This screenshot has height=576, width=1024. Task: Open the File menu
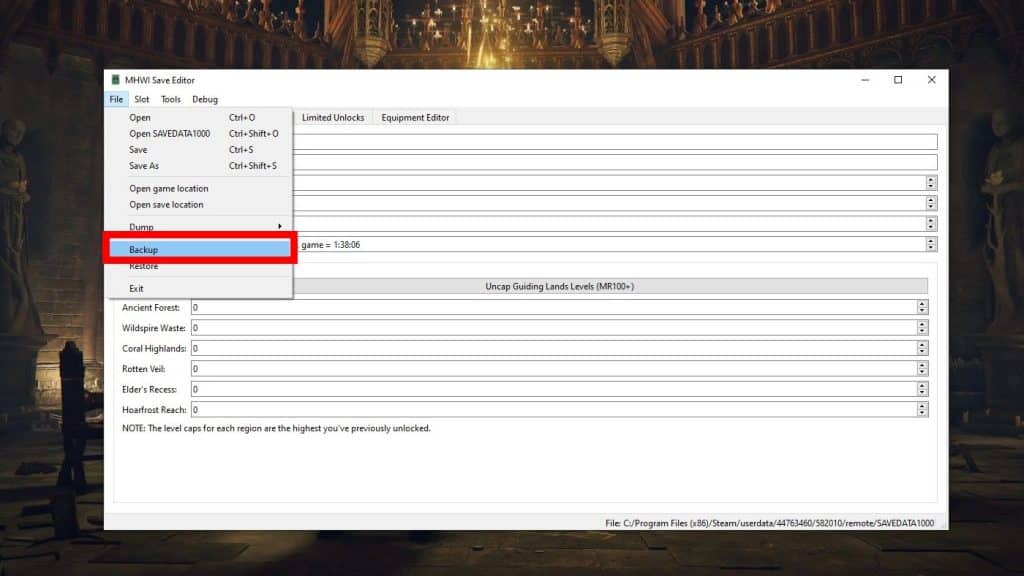tap(116, 99)
